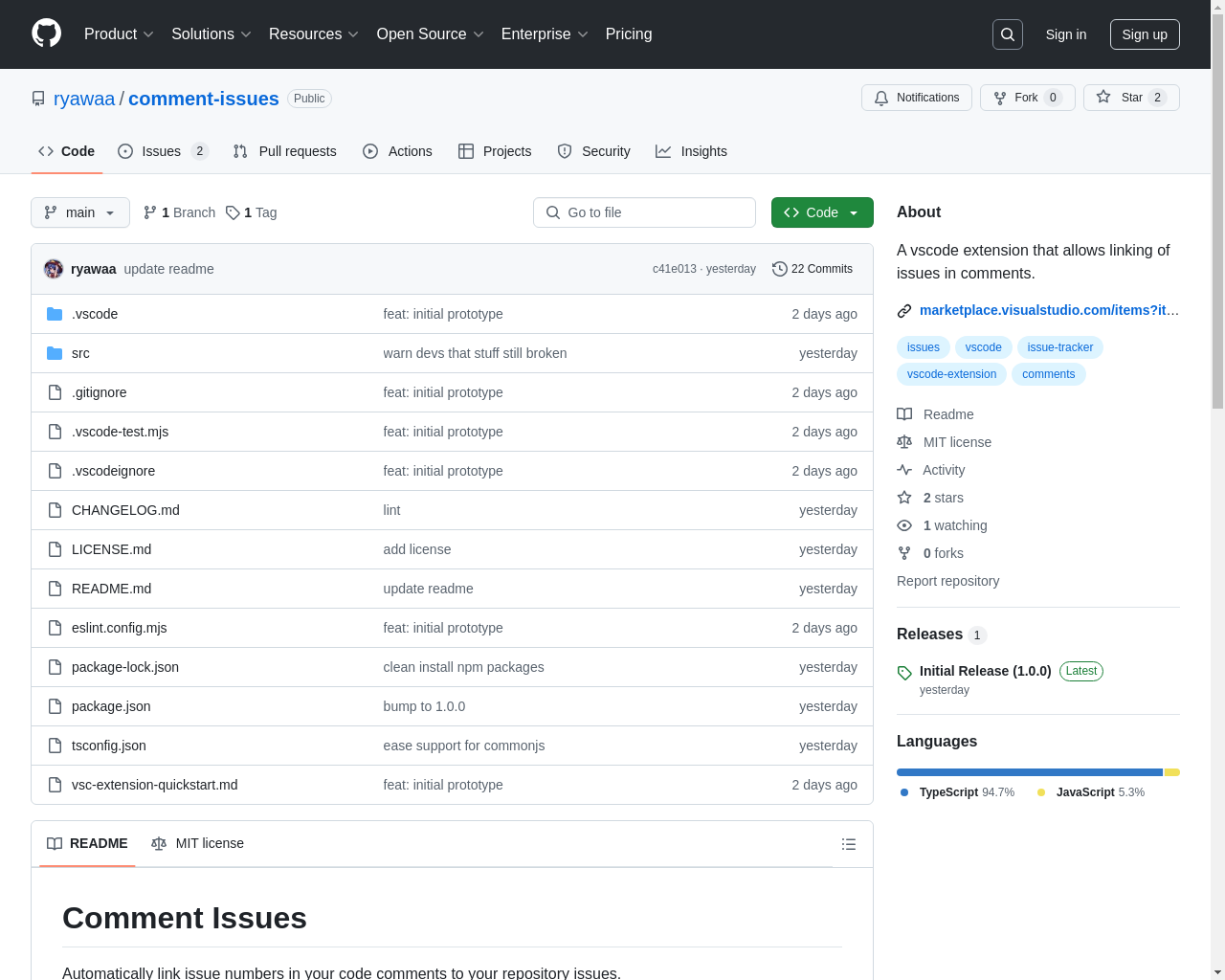This screenshot has width=1225, height=980.
Task: Click the TypeScript 94.7% language entry
Action: [x=957, y=792]
